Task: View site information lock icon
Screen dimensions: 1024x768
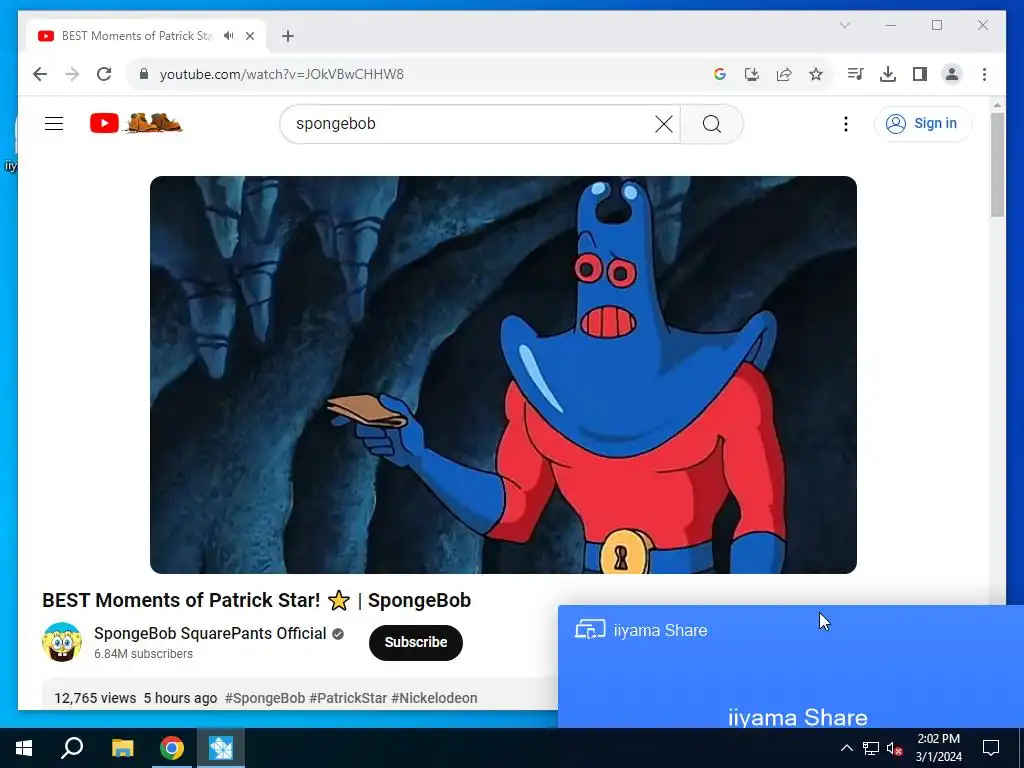Action: [x=144, y=74]
